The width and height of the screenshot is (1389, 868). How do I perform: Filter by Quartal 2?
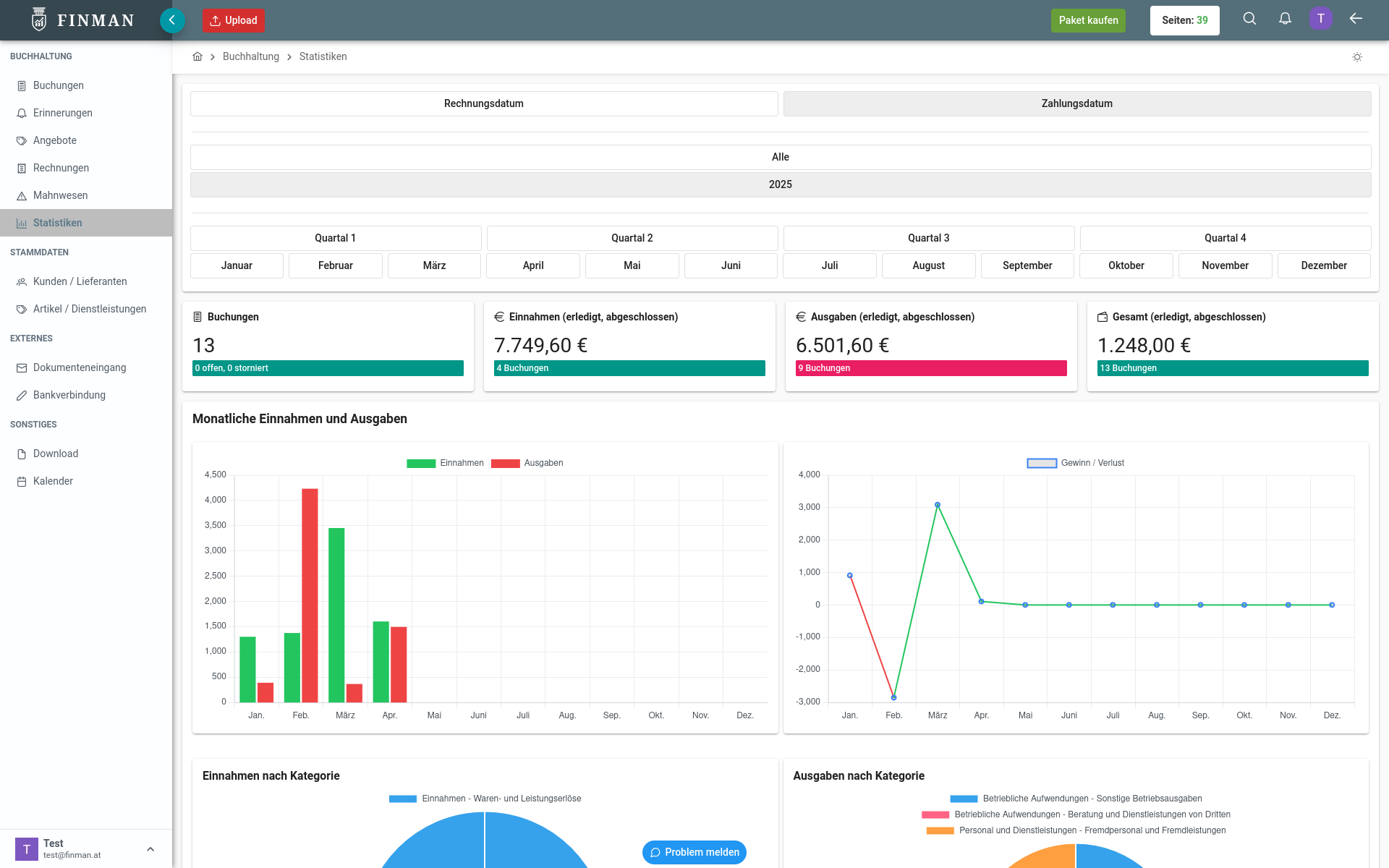click(x=632, y=238)
